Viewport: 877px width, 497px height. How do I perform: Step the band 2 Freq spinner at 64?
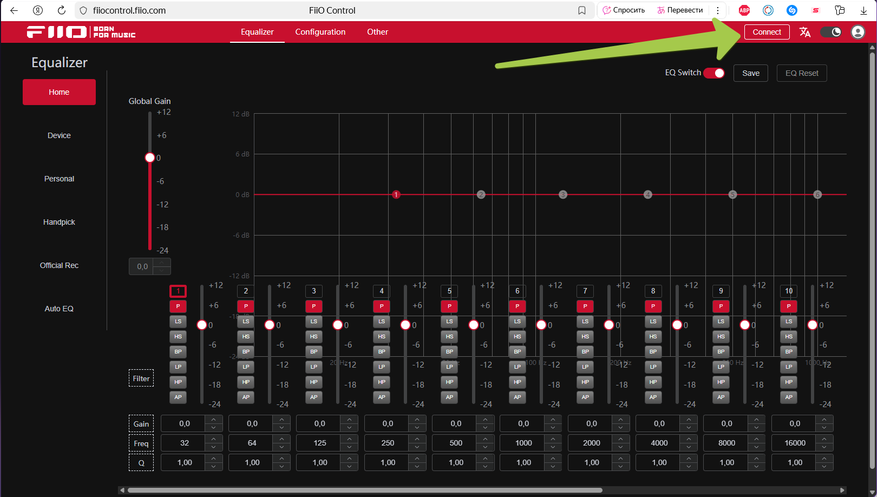(281, 443)
